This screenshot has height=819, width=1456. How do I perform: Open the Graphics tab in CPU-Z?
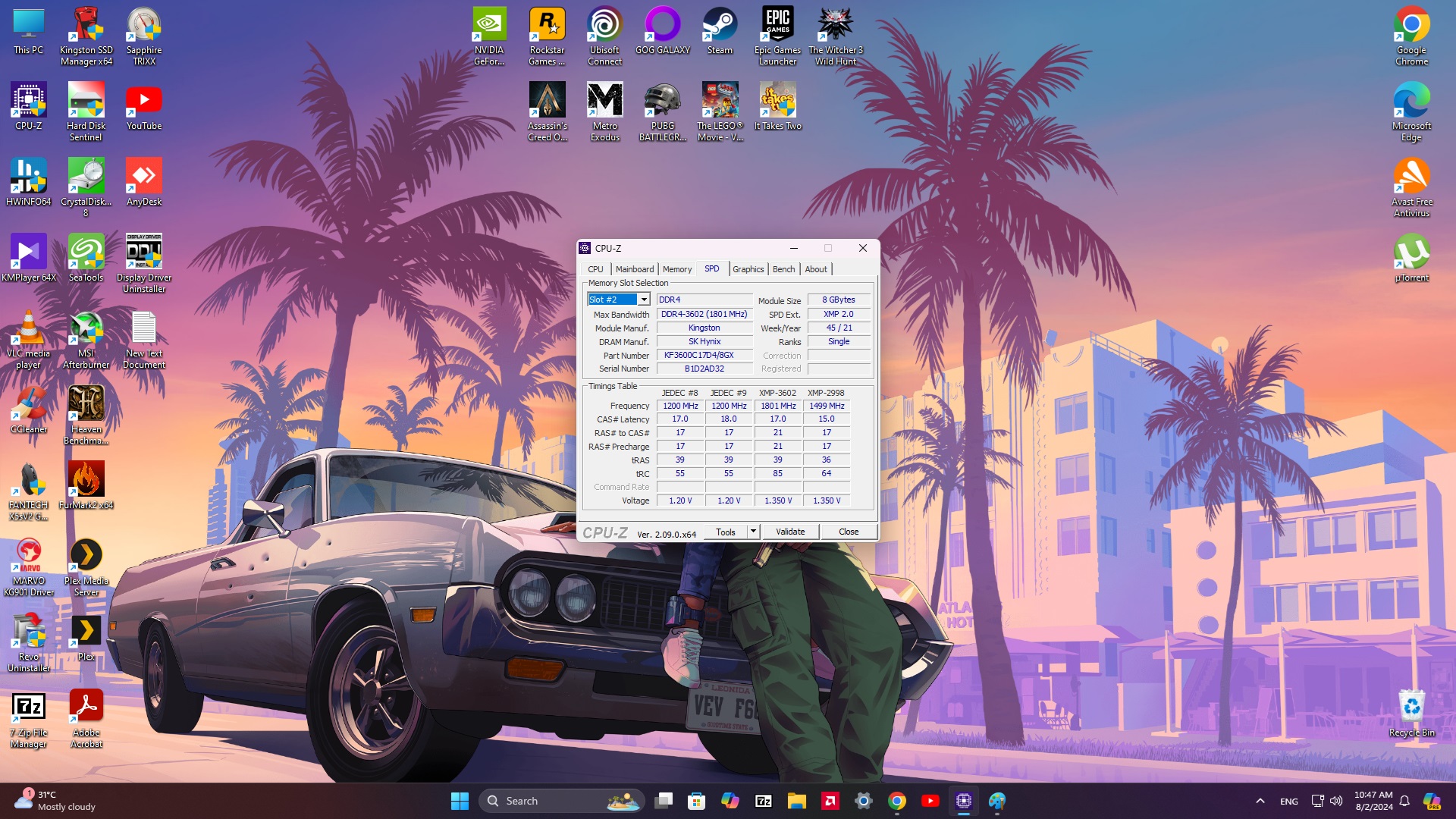click(748, 269)
